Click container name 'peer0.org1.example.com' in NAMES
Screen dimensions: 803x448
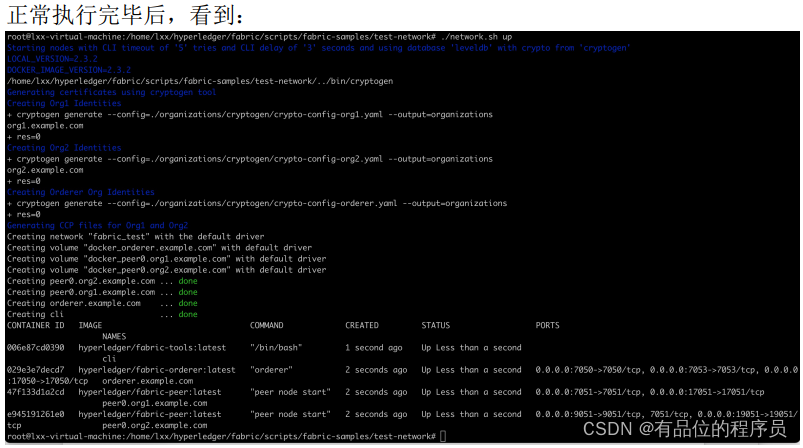155,403
